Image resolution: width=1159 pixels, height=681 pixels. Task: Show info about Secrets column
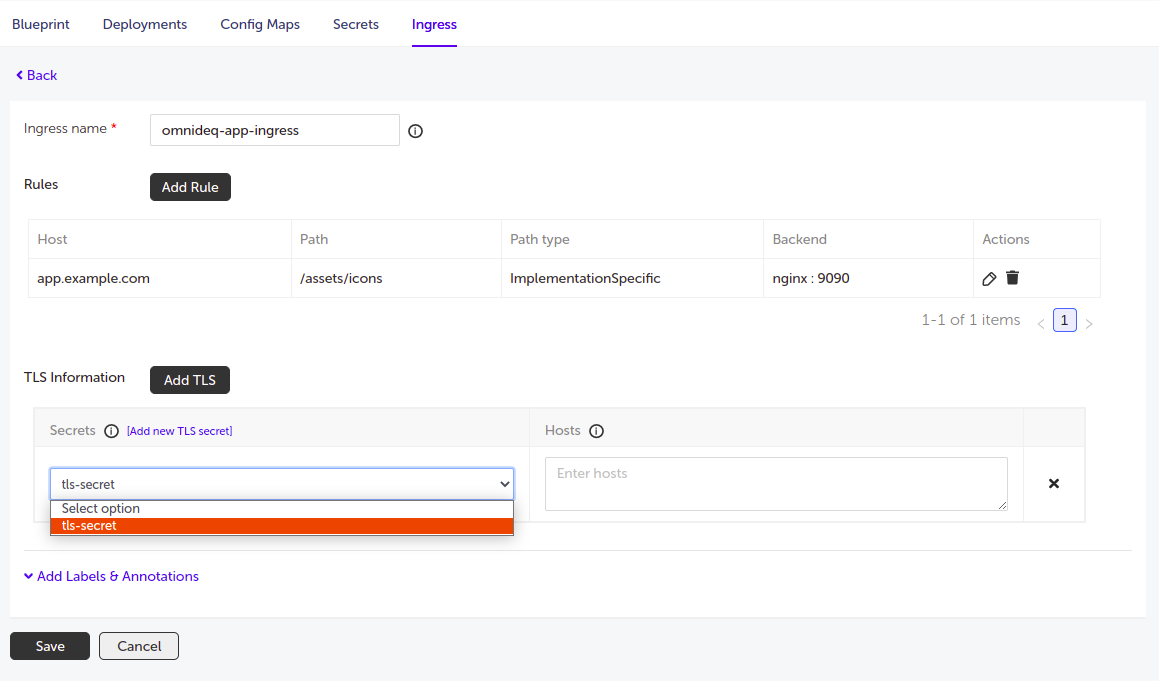pos(111,431)
